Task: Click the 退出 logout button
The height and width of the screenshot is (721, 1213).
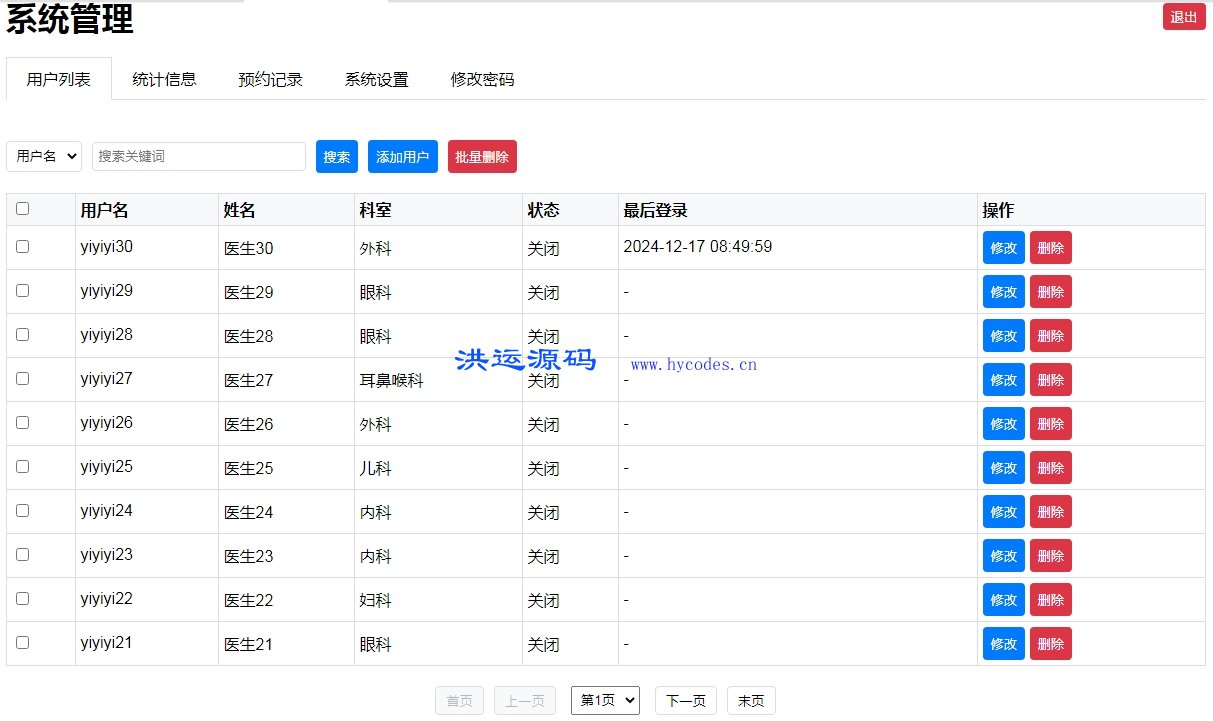Action: point(1184,17)
